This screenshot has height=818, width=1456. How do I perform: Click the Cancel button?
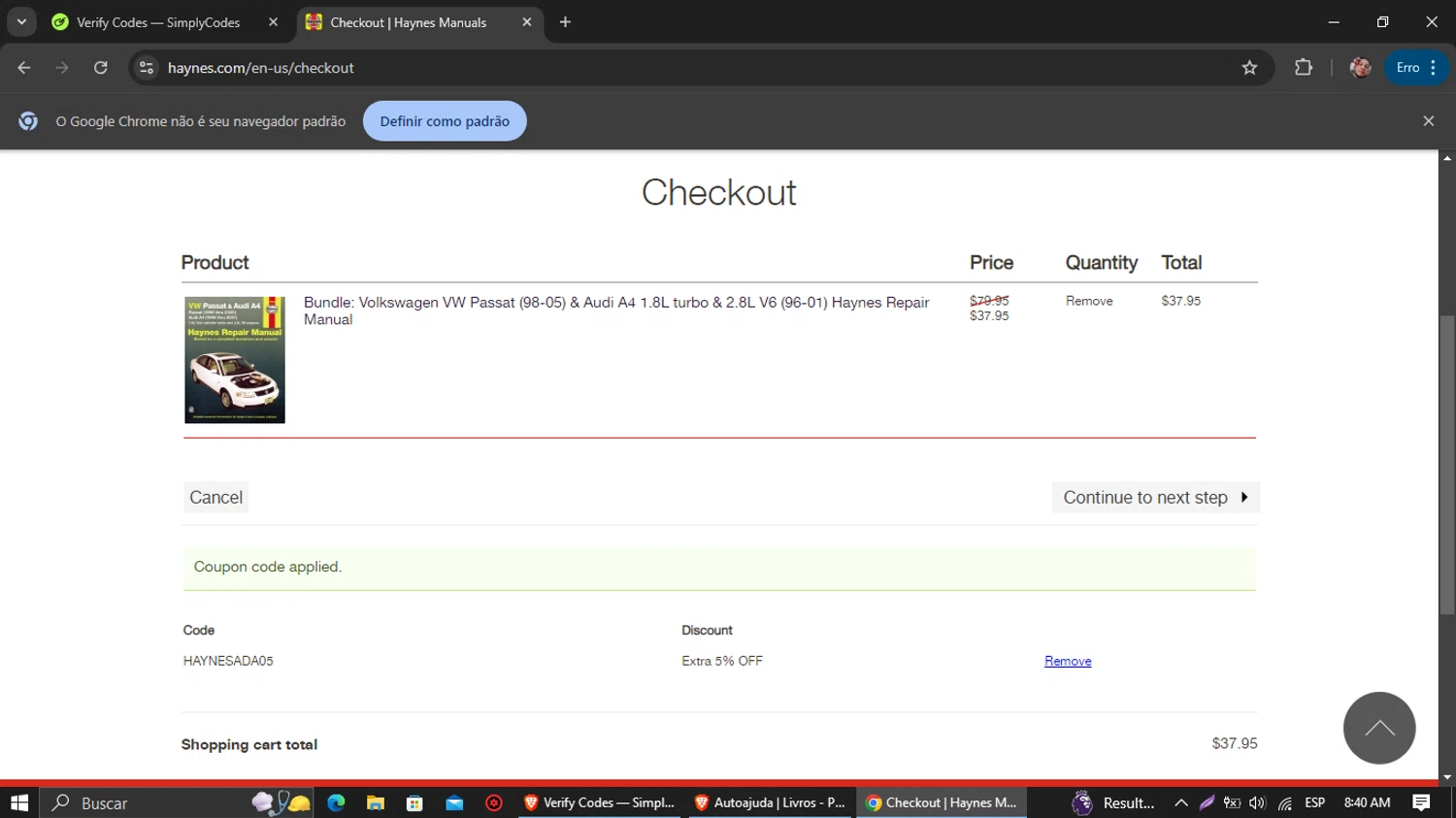215,498
